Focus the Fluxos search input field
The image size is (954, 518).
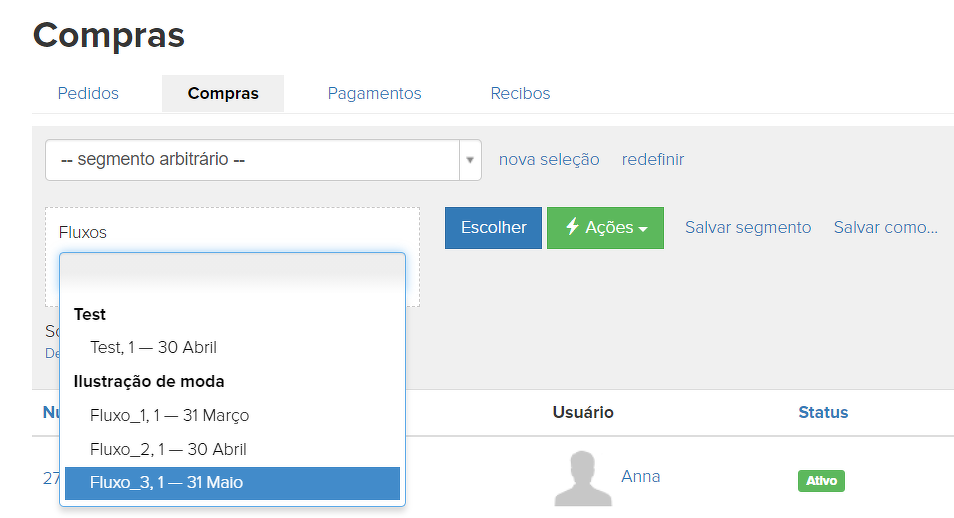click(232, 271)
